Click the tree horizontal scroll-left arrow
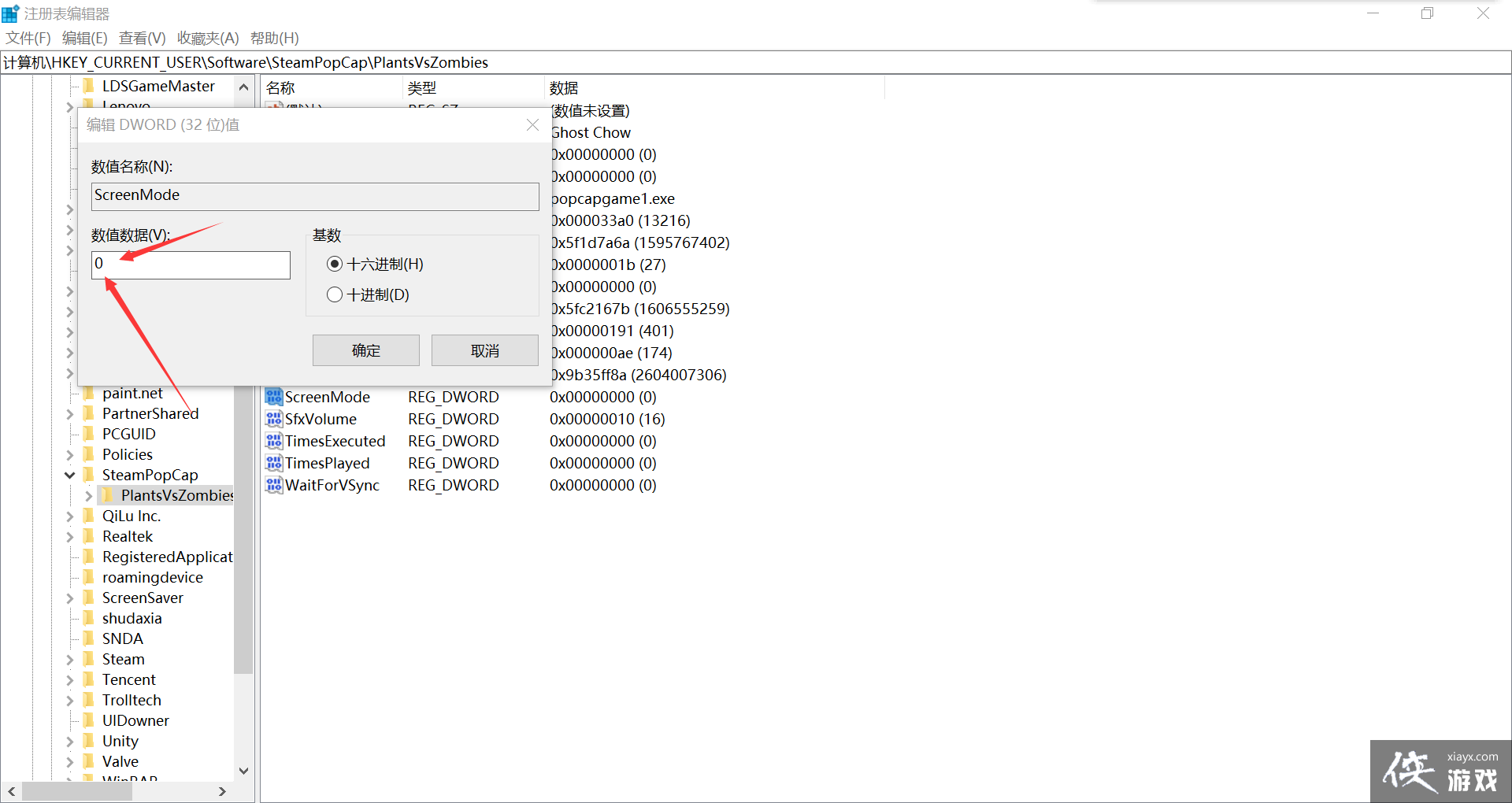The width and height of the screenshot is (1512, 803). [11, 791]
